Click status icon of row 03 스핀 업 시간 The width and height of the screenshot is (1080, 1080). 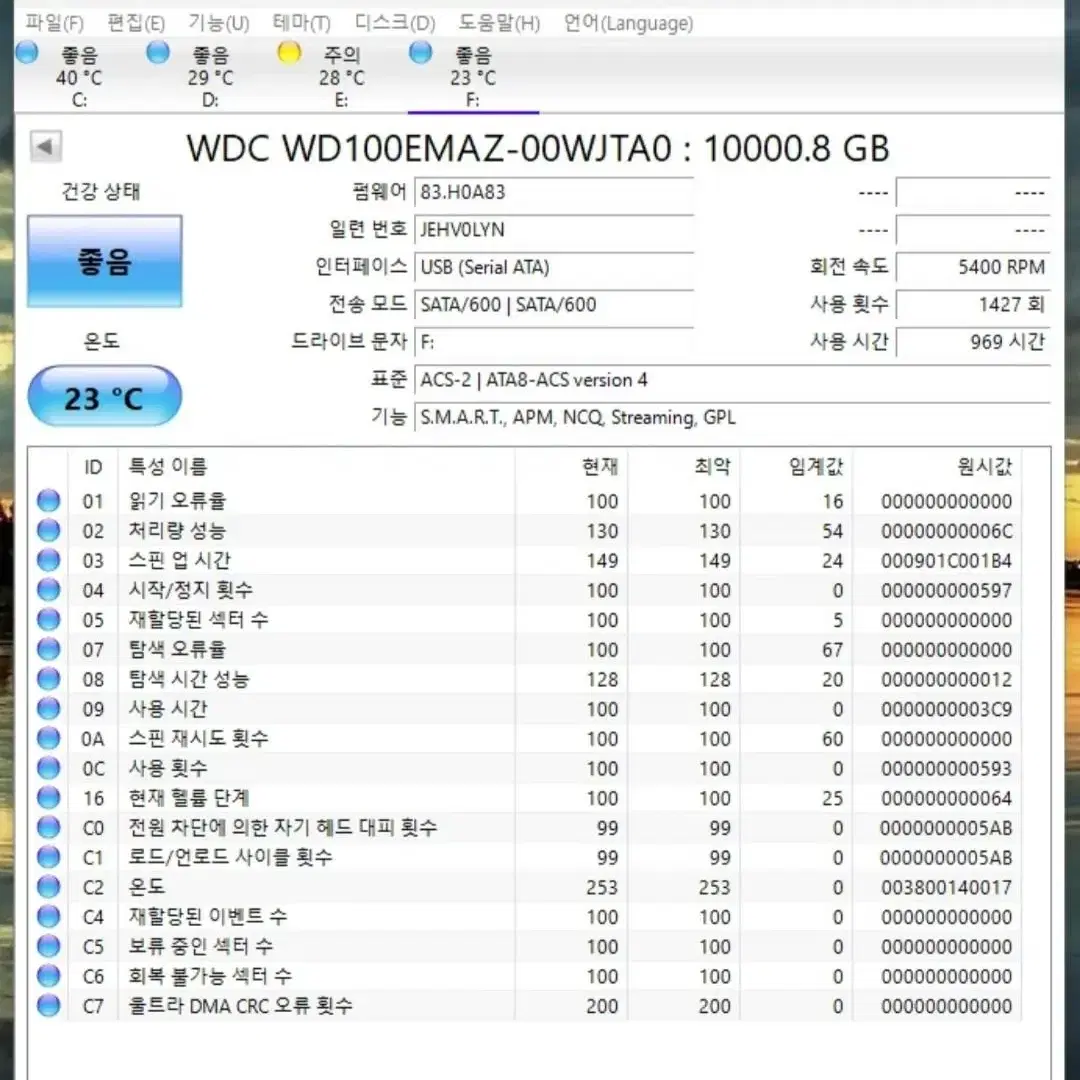coord(48,560)
